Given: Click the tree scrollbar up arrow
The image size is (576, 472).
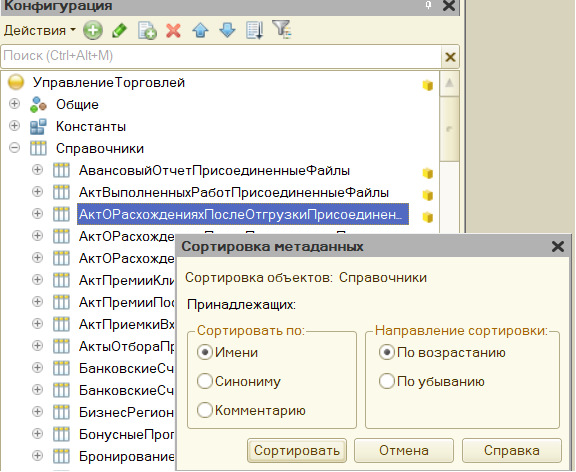Looking at the screenshot, I should [x=449, y=83].
